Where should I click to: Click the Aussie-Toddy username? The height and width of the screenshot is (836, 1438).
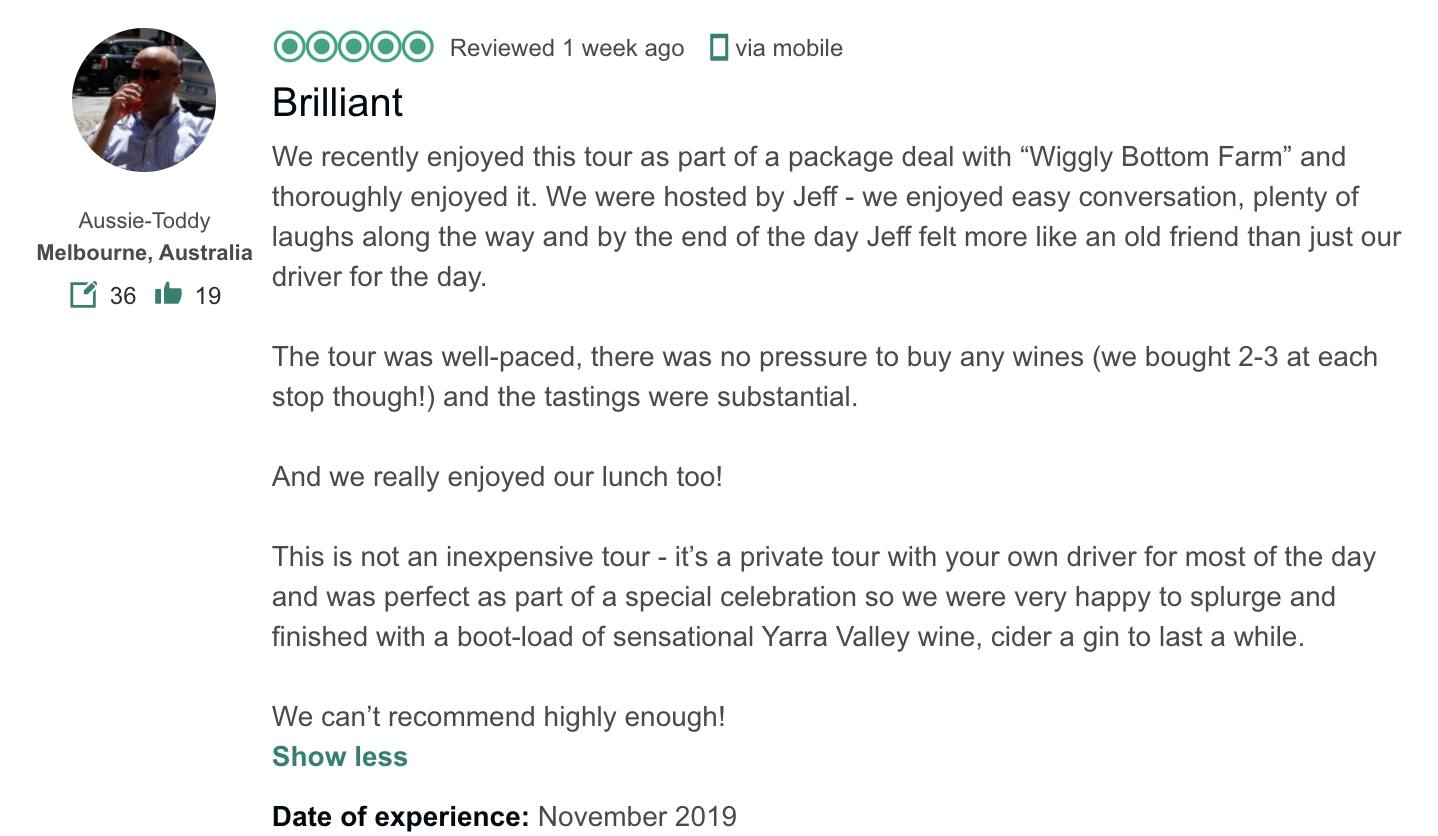pyautogui.click(x=144, y=221)
